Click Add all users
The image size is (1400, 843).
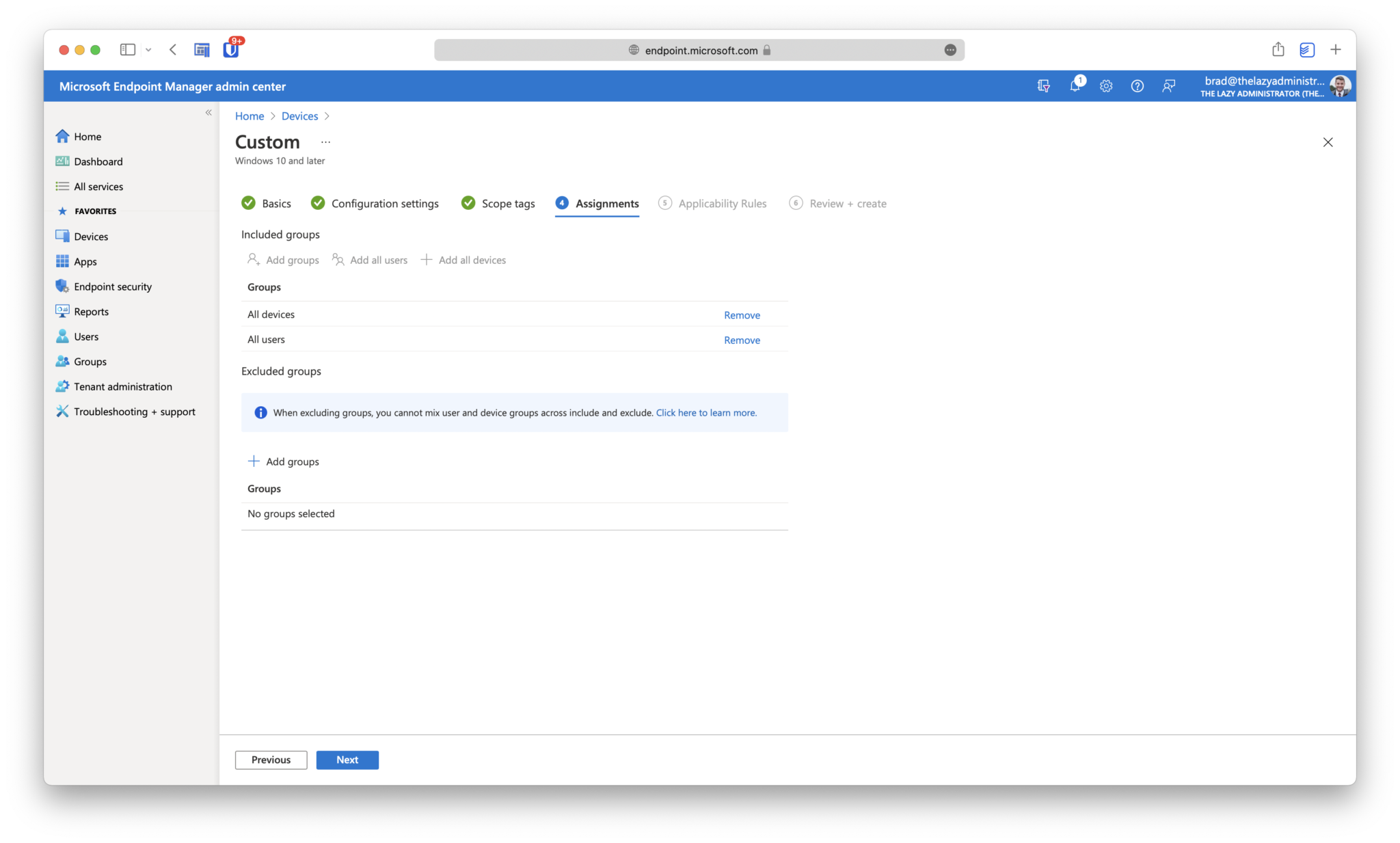click(370, 260)
